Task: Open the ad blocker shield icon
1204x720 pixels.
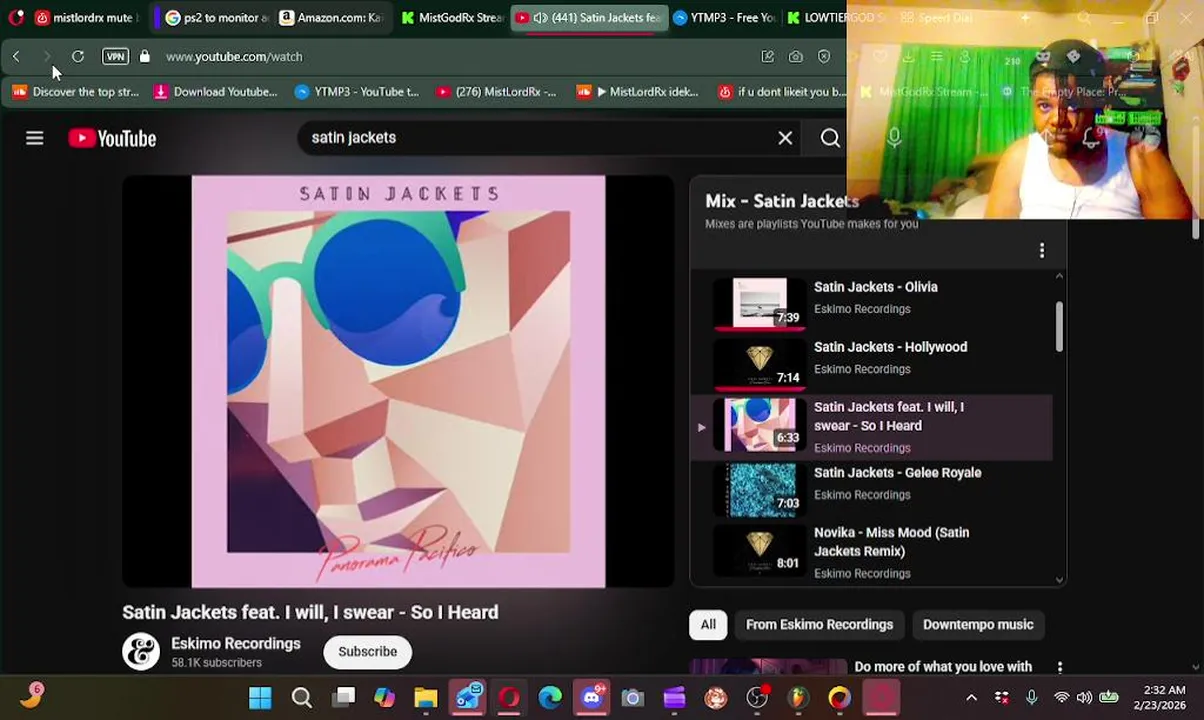Action: (x=824, y=57)
